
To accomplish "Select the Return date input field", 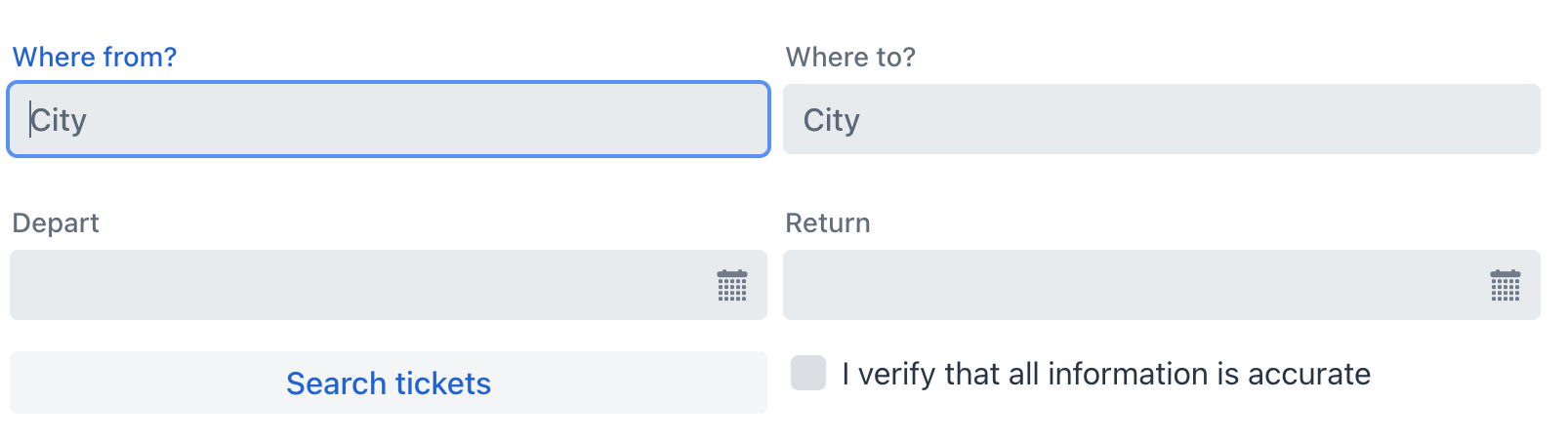I will pos(1133,285).
